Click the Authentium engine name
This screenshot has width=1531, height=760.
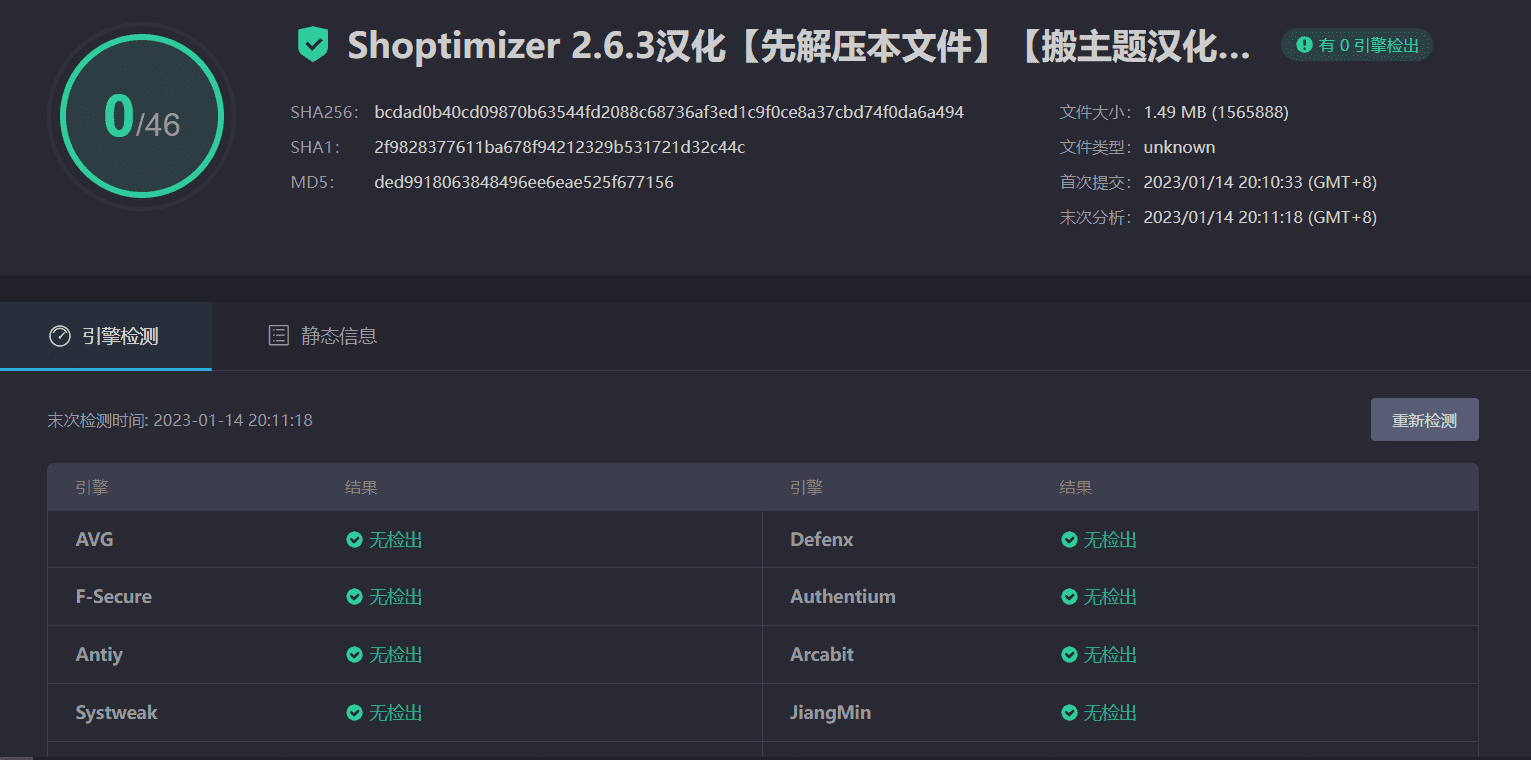843,597
